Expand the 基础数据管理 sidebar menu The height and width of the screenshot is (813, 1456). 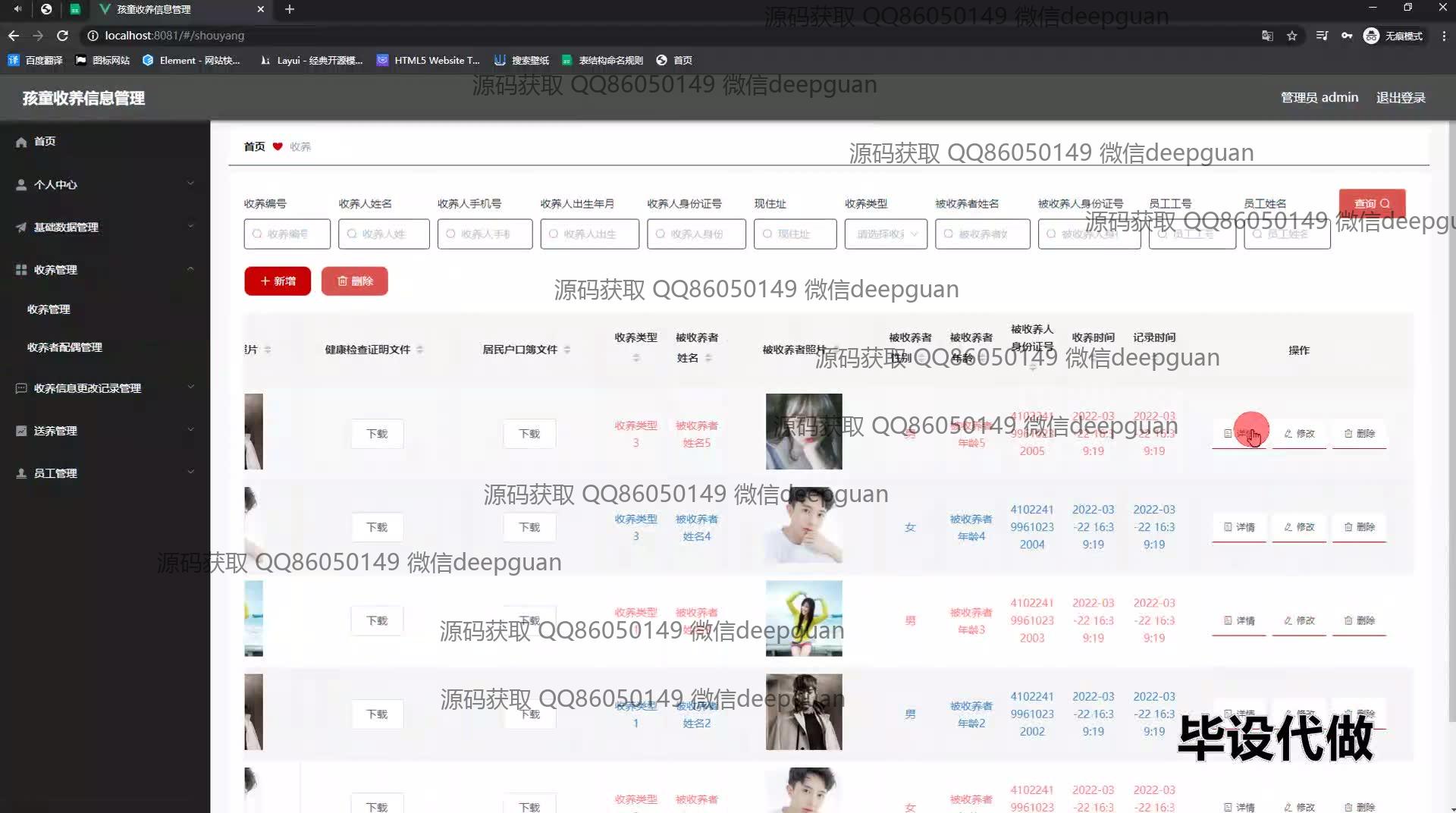pos(105,227)
